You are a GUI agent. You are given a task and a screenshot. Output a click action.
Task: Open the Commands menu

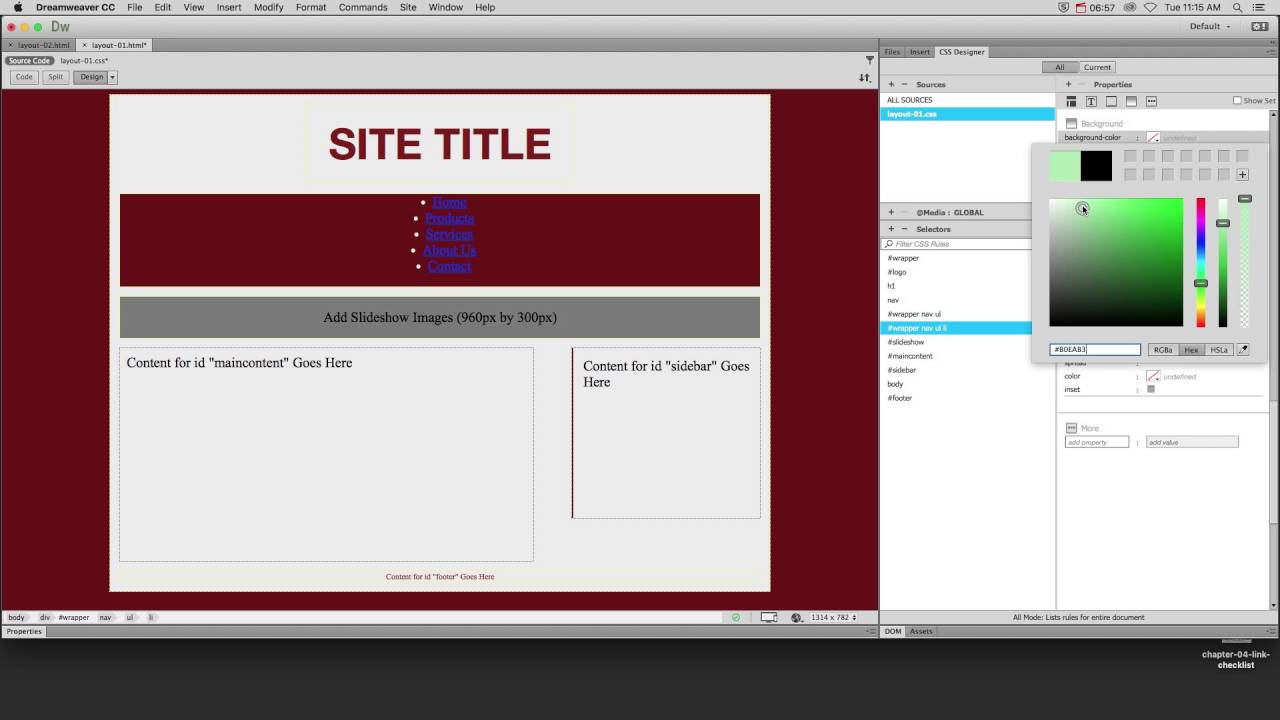click(363, 7)
